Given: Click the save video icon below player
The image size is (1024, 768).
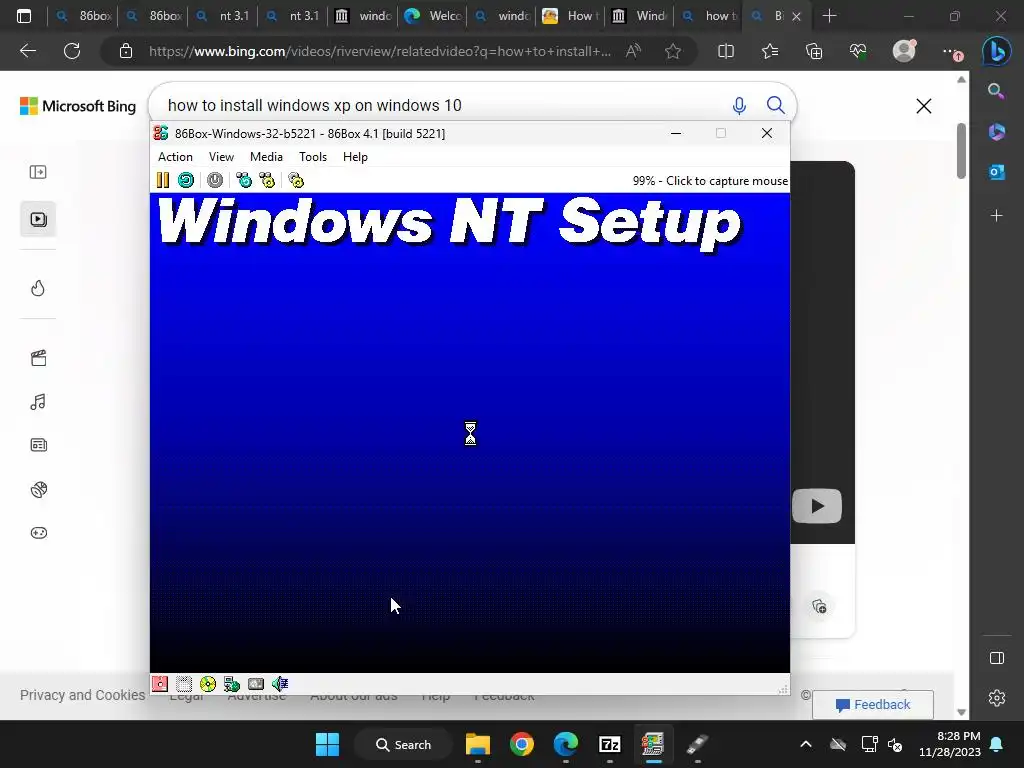Looking at the screenshot, I should [x=819, y=607].
